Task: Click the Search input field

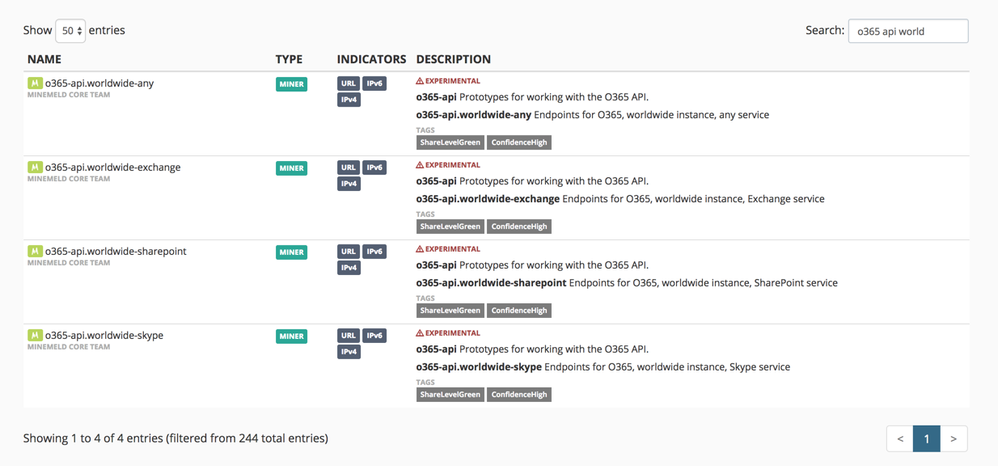Action: coord(907,31)
